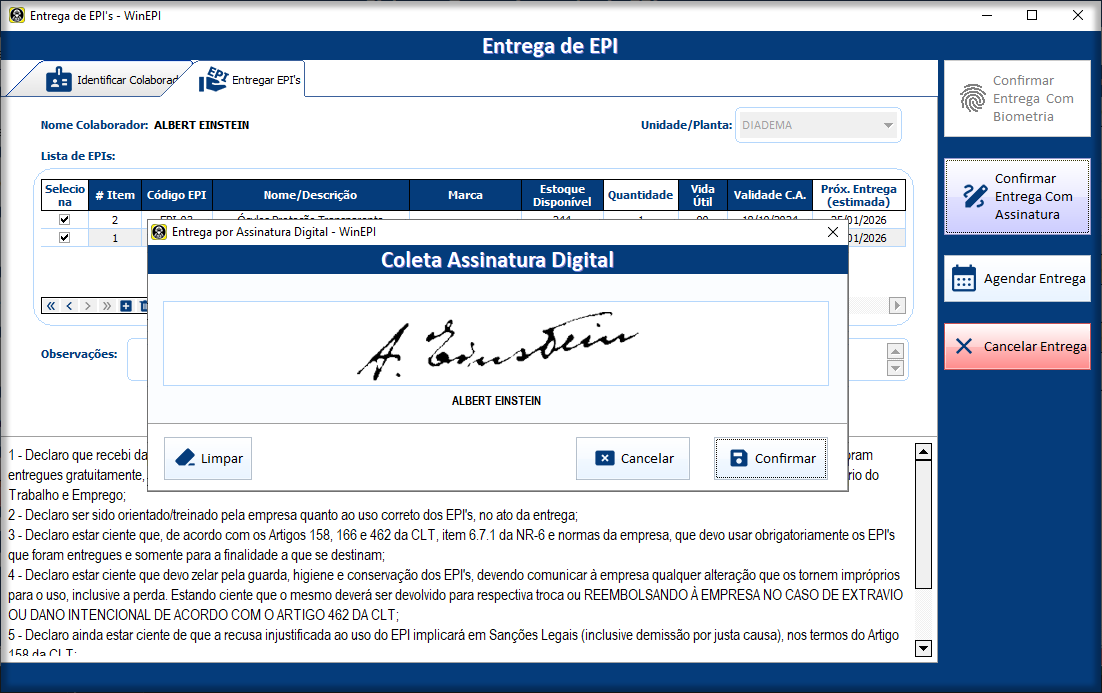Open the Unidade/Planta DIADEMA dropdown
The image size is (1102, 693).
coord(887,125)
